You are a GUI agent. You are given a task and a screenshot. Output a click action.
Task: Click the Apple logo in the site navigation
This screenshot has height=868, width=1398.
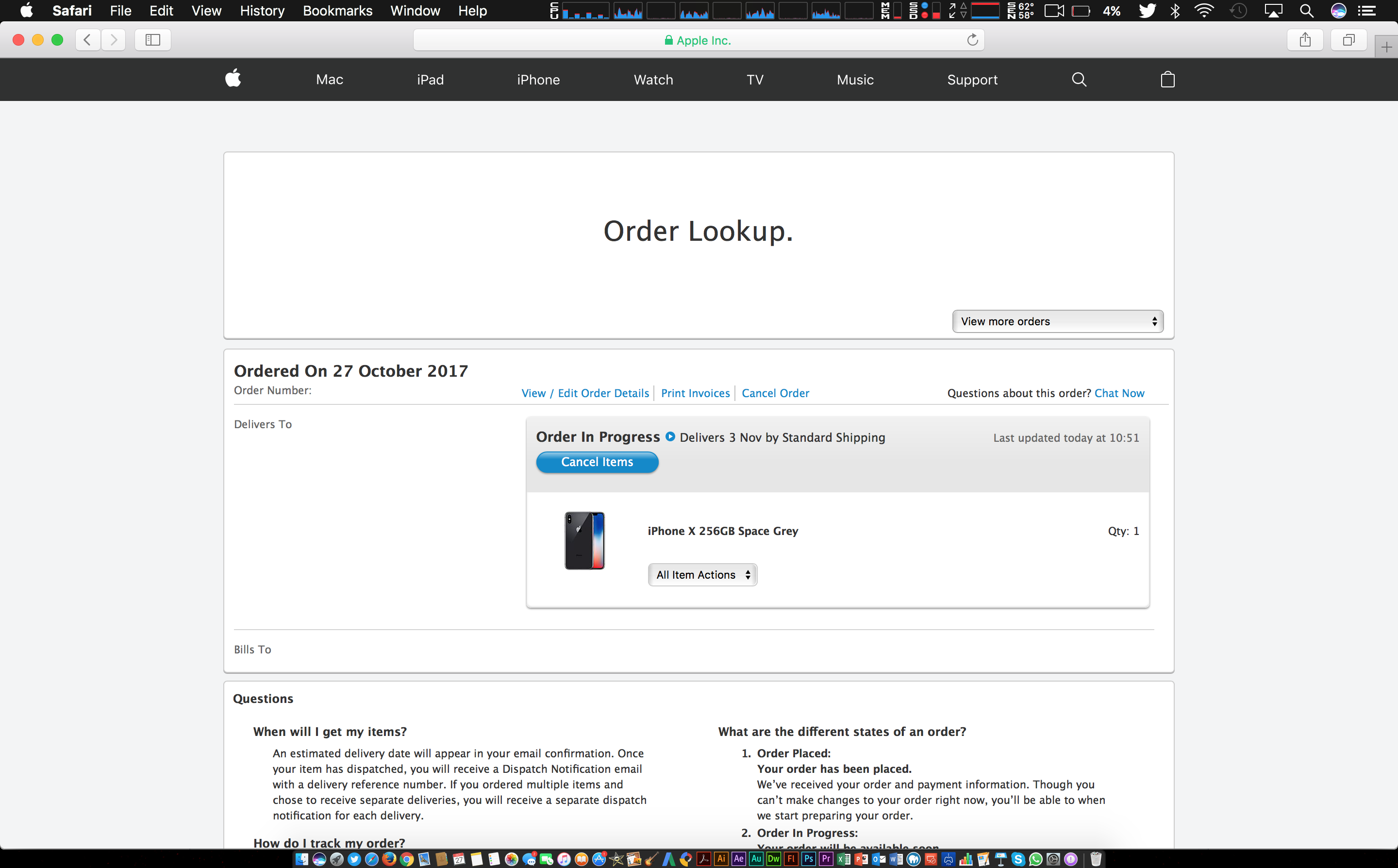[233, 79]
